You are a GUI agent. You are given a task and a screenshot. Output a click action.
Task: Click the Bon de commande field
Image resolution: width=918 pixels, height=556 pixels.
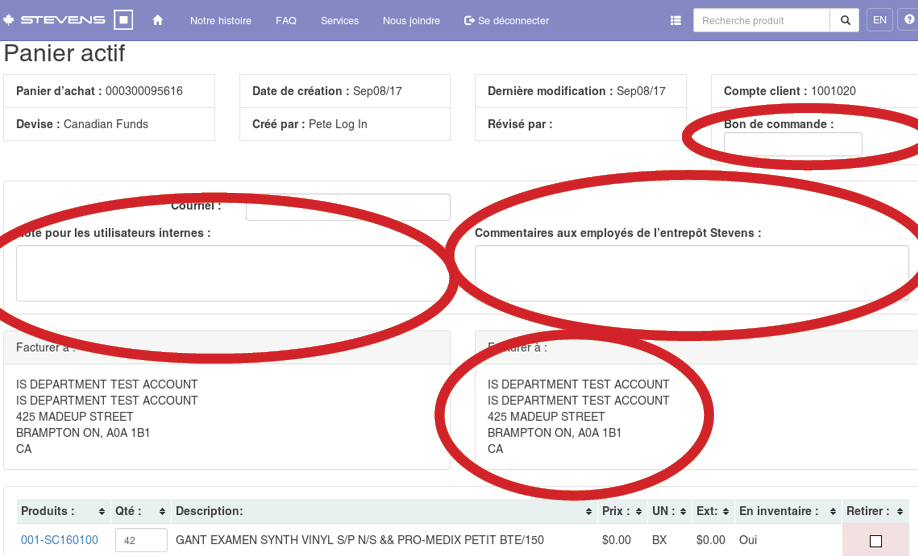click(x=792, y=145)
